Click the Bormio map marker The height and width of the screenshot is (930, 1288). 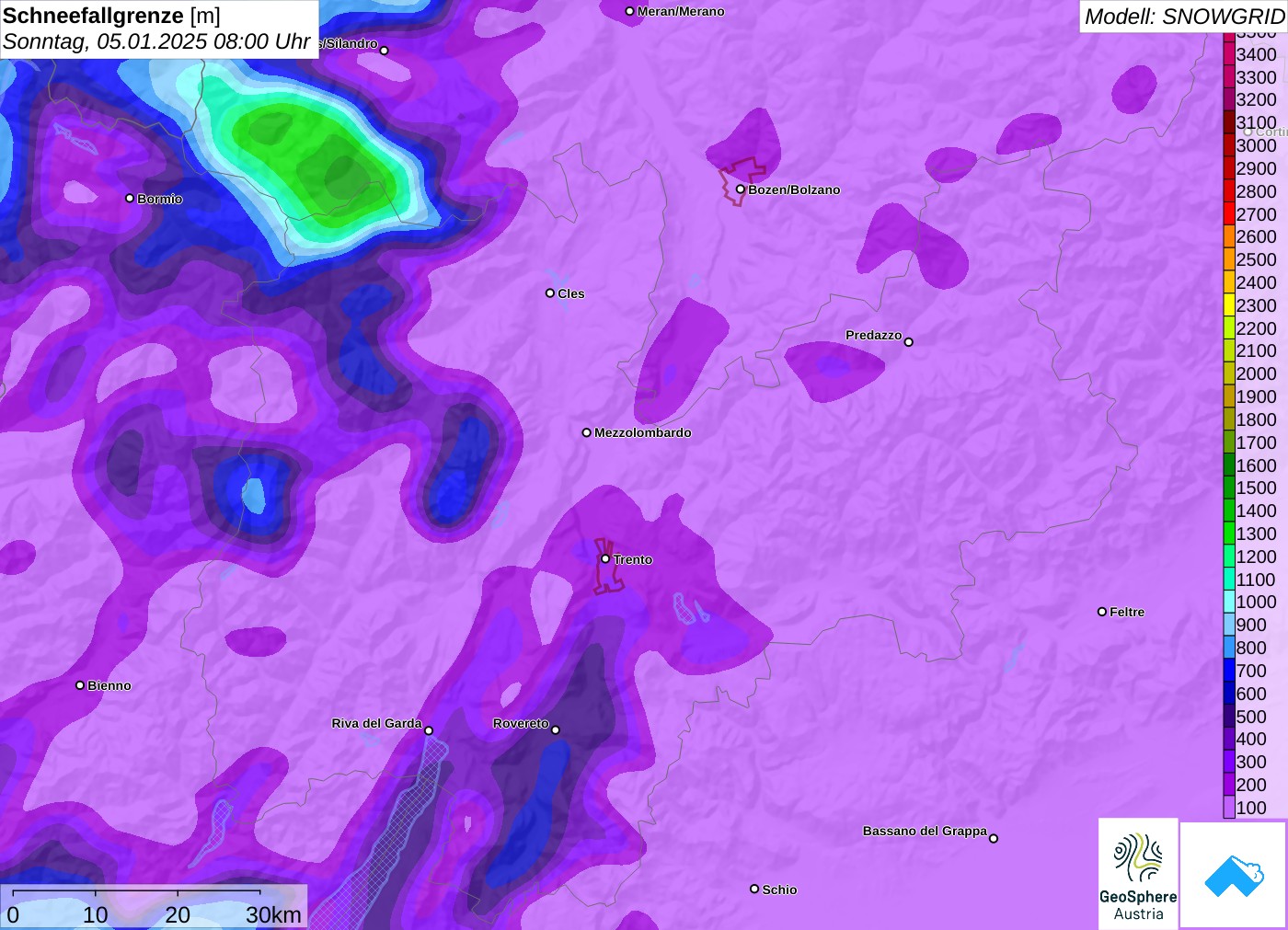(130, 198)
